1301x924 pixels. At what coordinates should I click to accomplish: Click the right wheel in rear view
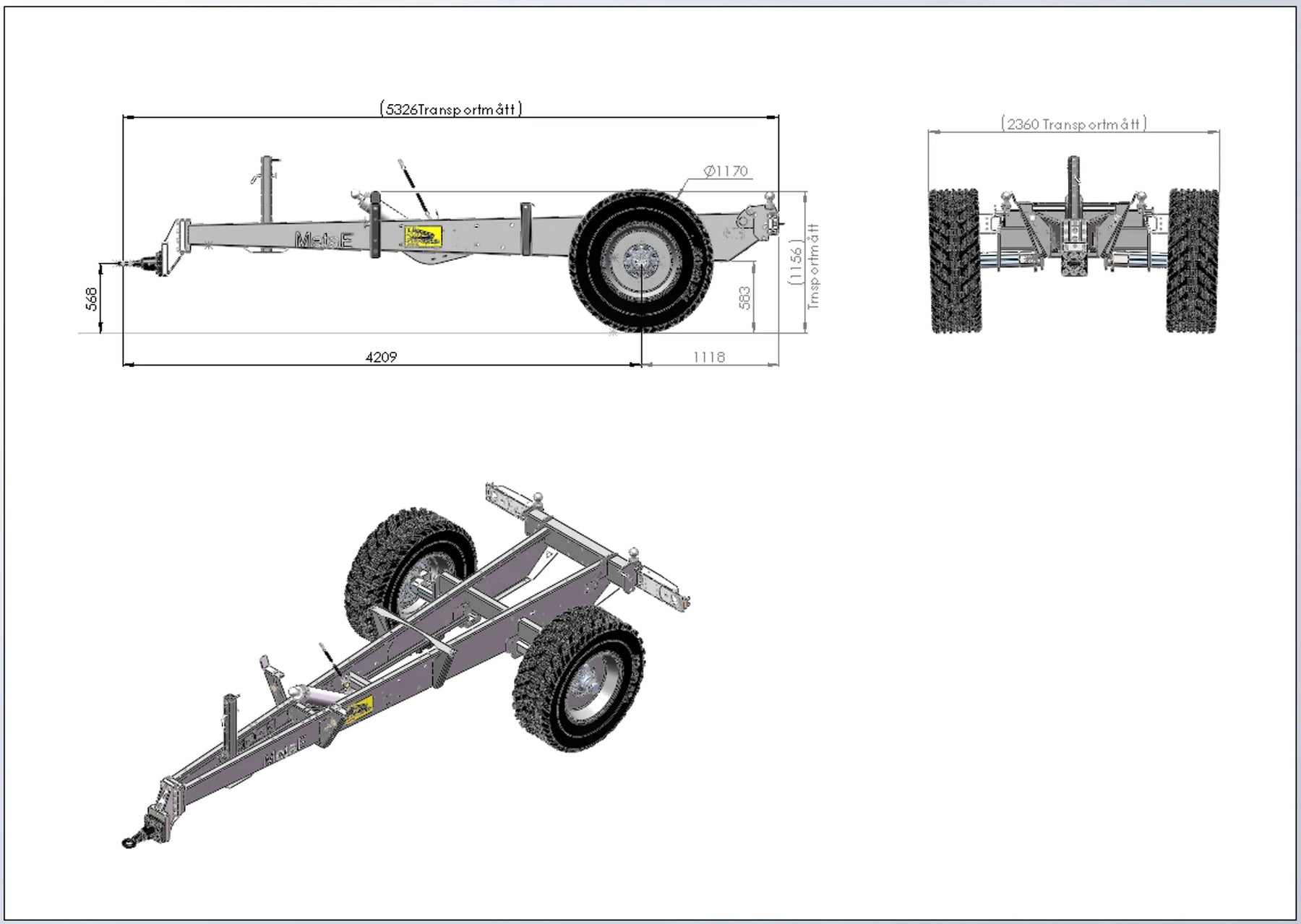(1193, 260)
